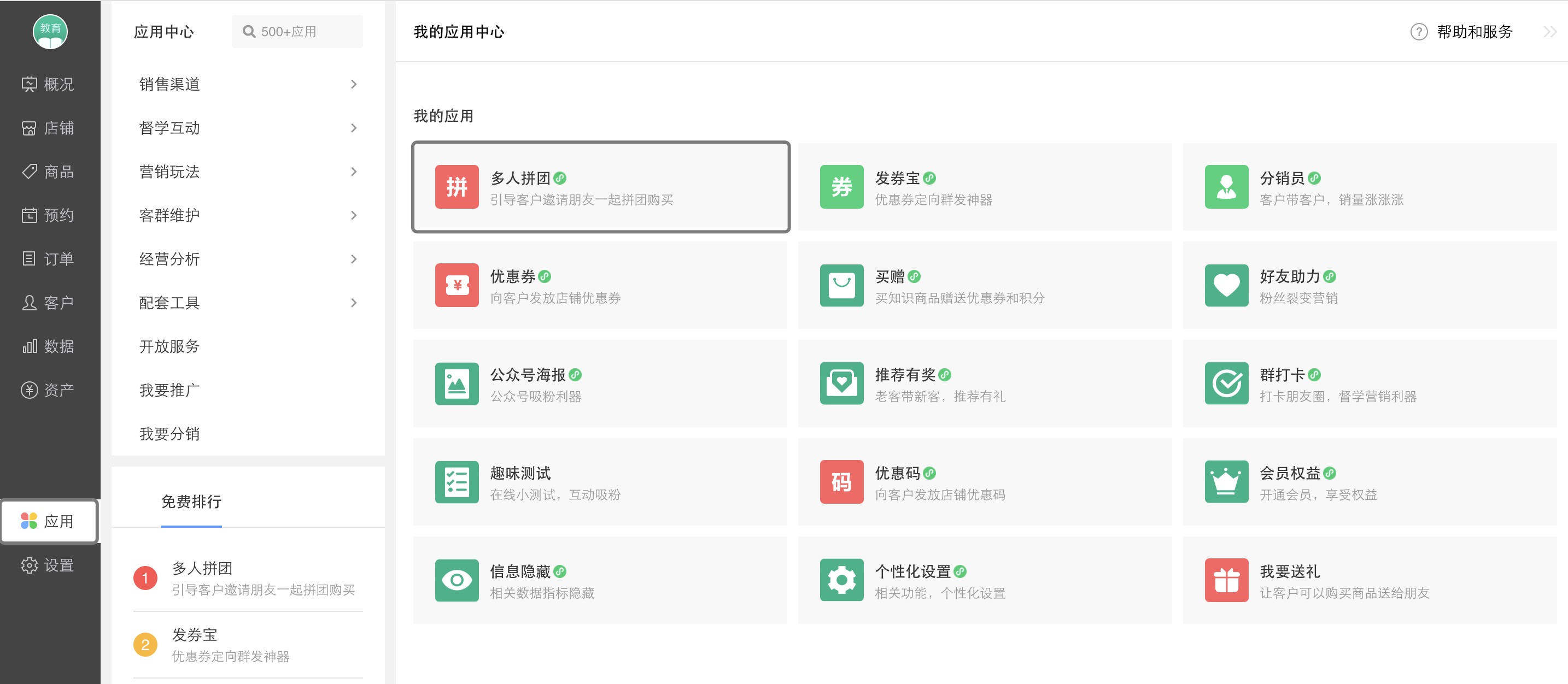Click the link badge beside 发券宝 card title
Image resolution: width=1568 pixels, height=684 pixels.
(929, 178)
